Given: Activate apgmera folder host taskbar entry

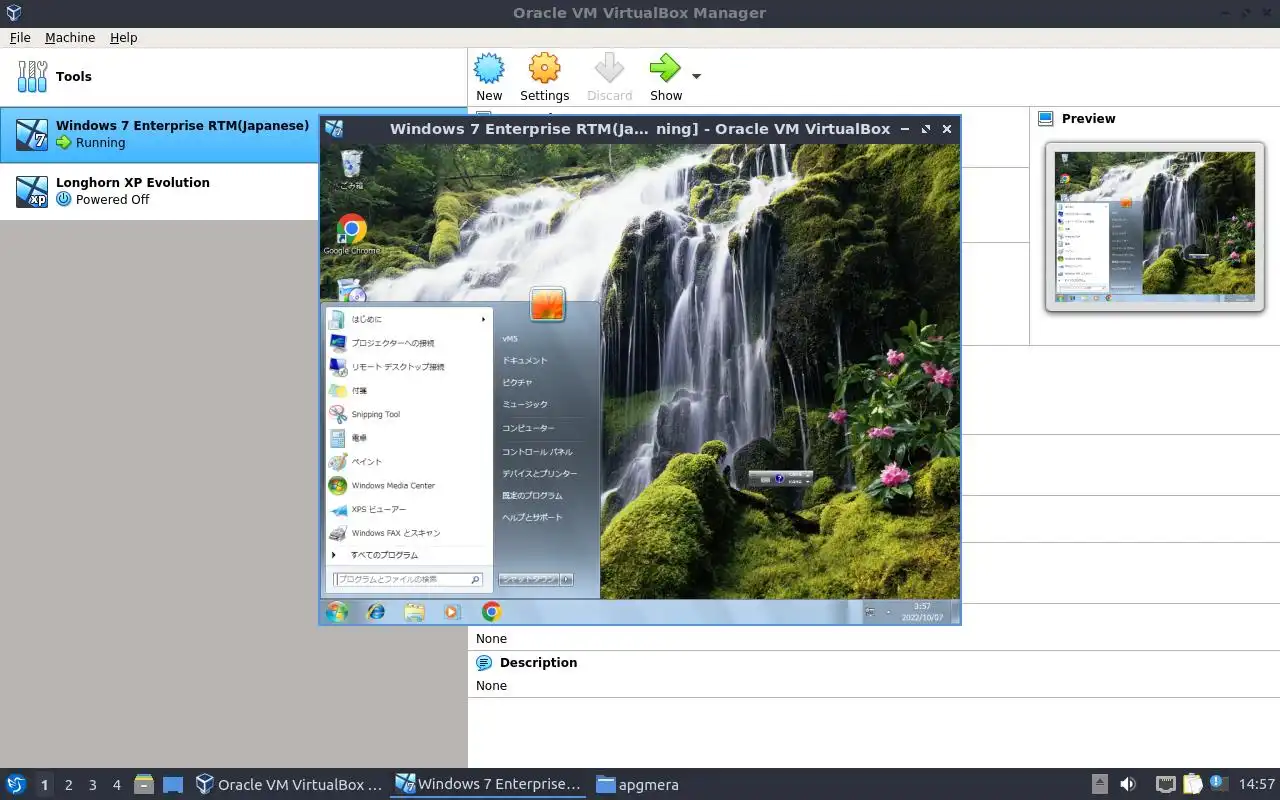Looking at the screenshot, I should [638, 784].
